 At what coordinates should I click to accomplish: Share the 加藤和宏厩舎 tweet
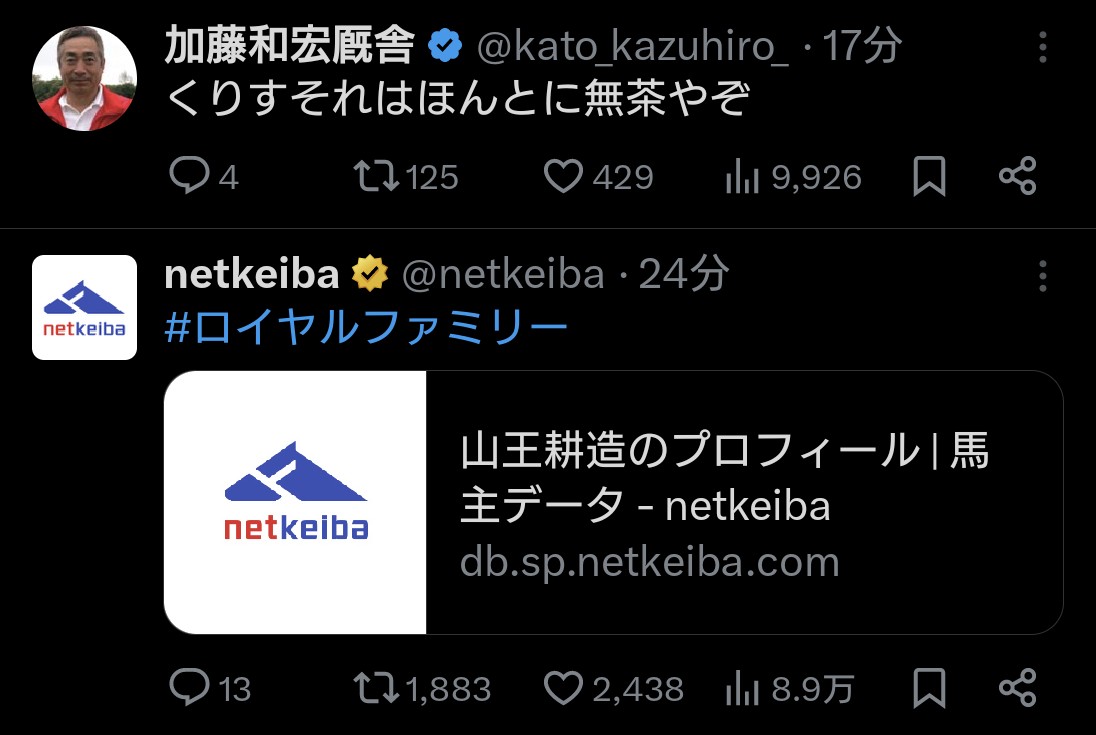coord(1018,177)
